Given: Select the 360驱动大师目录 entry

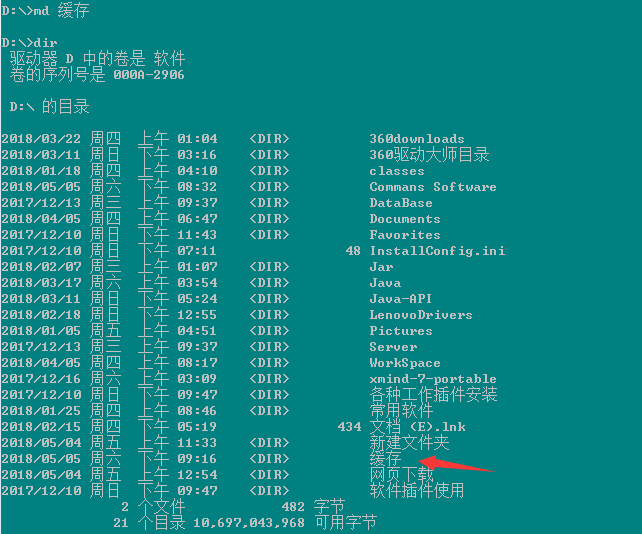Looking at the screenshot, I should click(429, 155).
